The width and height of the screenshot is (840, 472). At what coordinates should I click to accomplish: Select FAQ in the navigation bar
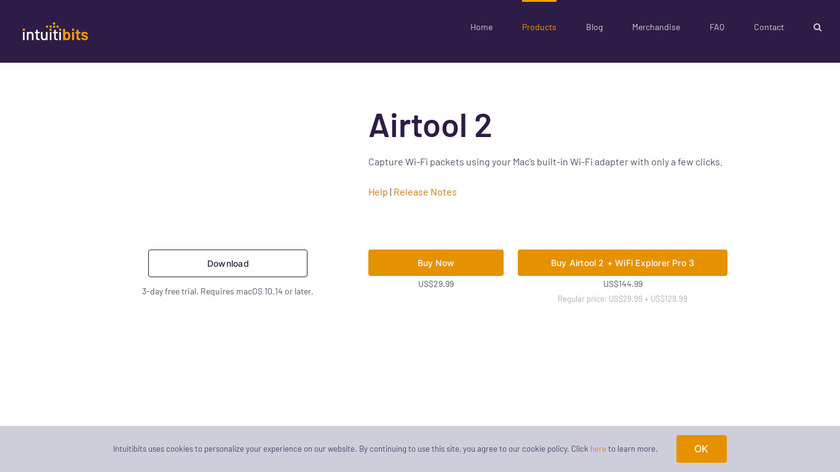click(717, 27)
